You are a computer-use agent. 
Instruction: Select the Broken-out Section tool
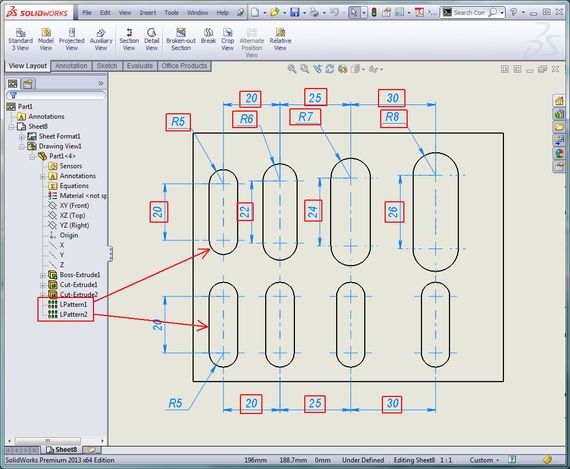(181, 39)
